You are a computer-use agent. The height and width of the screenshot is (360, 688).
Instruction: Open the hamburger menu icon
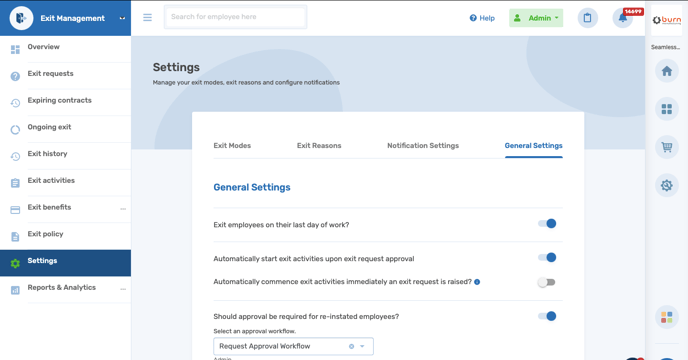coord(147,18)
